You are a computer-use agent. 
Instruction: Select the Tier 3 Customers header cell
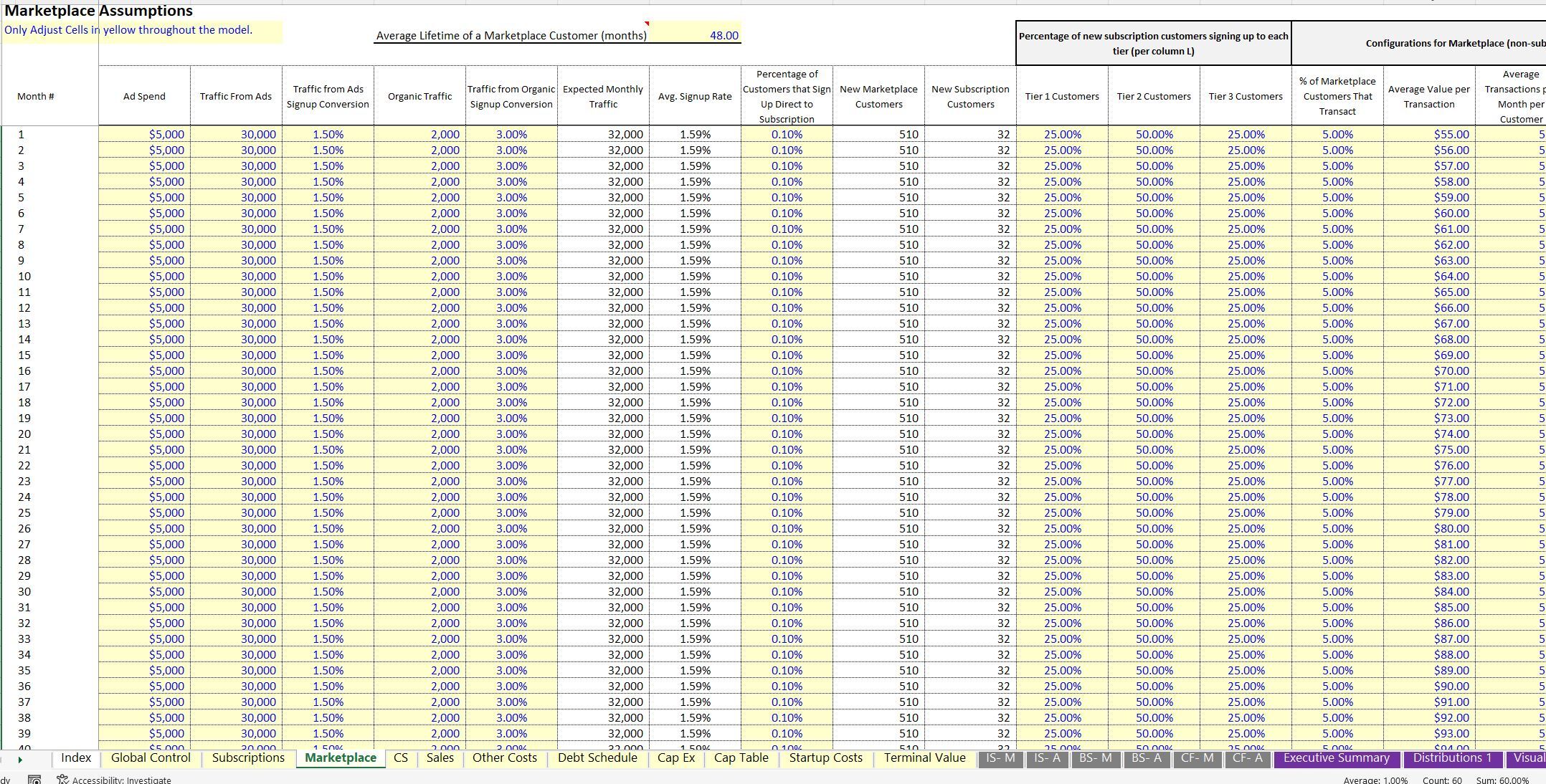(1246, 96)
